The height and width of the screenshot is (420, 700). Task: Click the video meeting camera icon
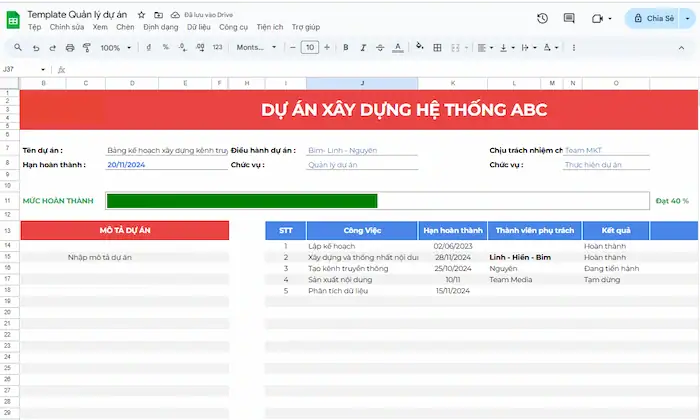point(597,18)
